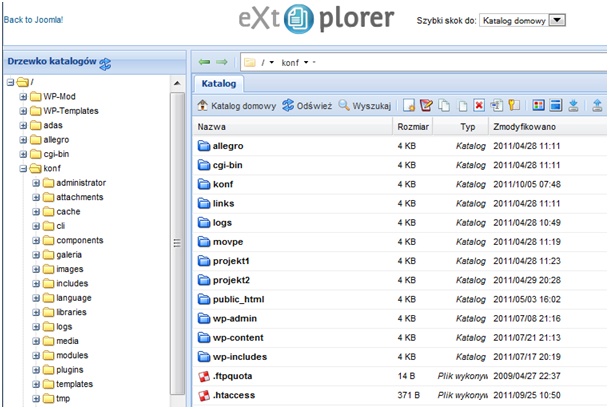Expand the administrator tree node
The image size is (609, 409).
(x=36, y=183)
